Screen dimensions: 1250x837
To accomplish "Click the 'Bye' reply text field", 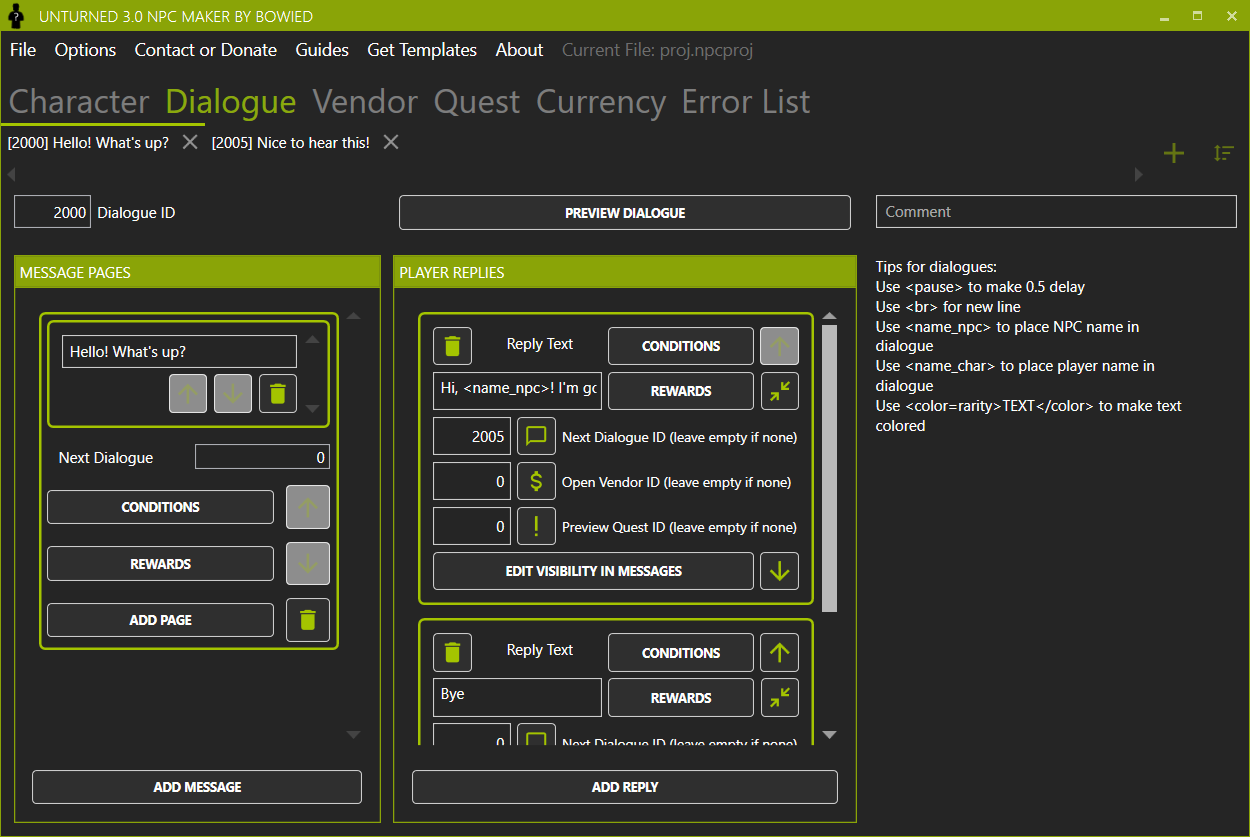I will pyautogui.click(x=517, y=697).
